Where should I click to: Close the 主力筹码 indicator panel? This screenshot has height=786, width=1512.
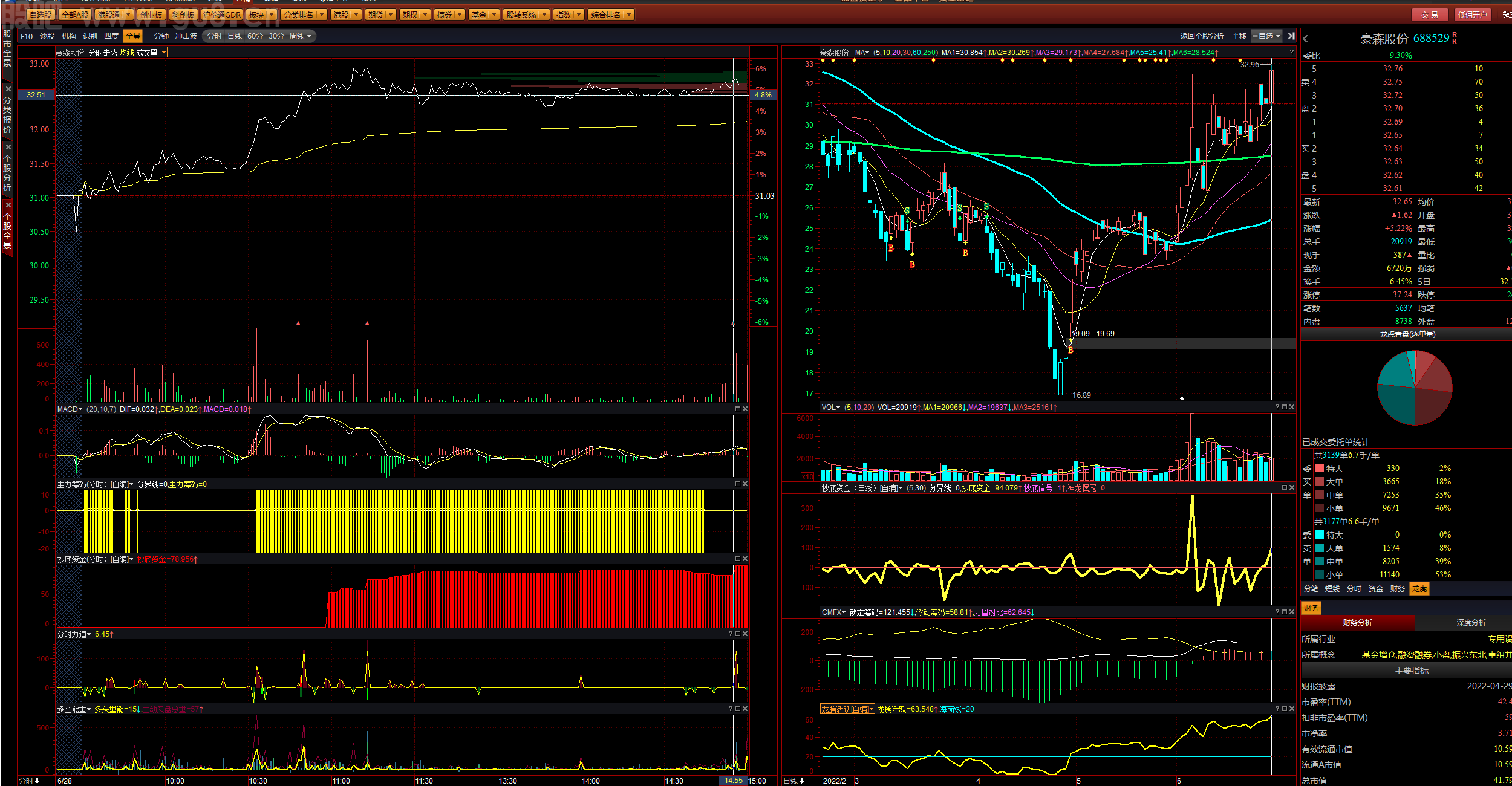coord(745,484)
